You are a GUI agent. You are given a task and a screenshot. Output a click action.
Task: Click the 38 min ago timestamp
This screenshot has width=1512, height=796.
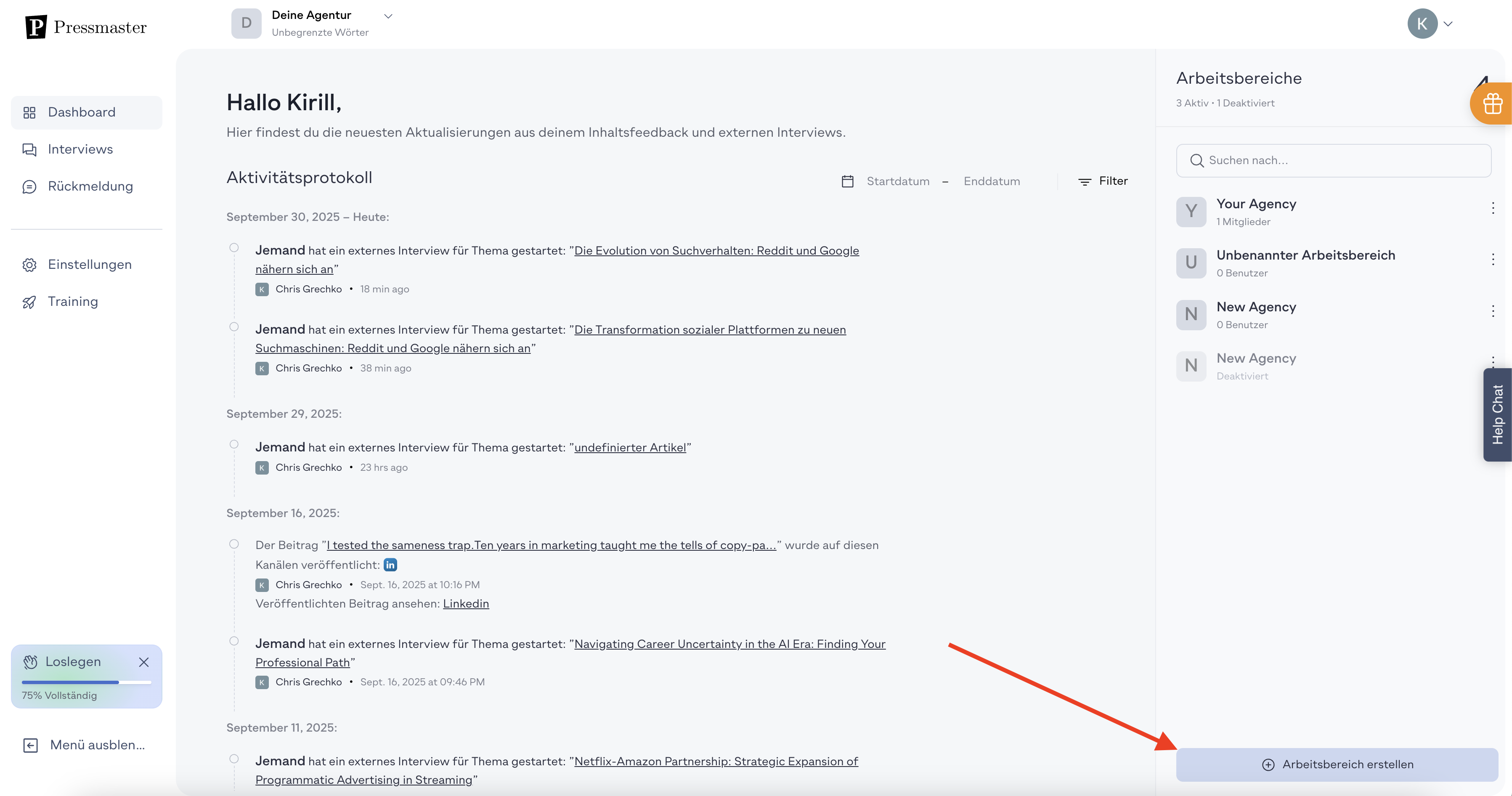tap(386, 368)
